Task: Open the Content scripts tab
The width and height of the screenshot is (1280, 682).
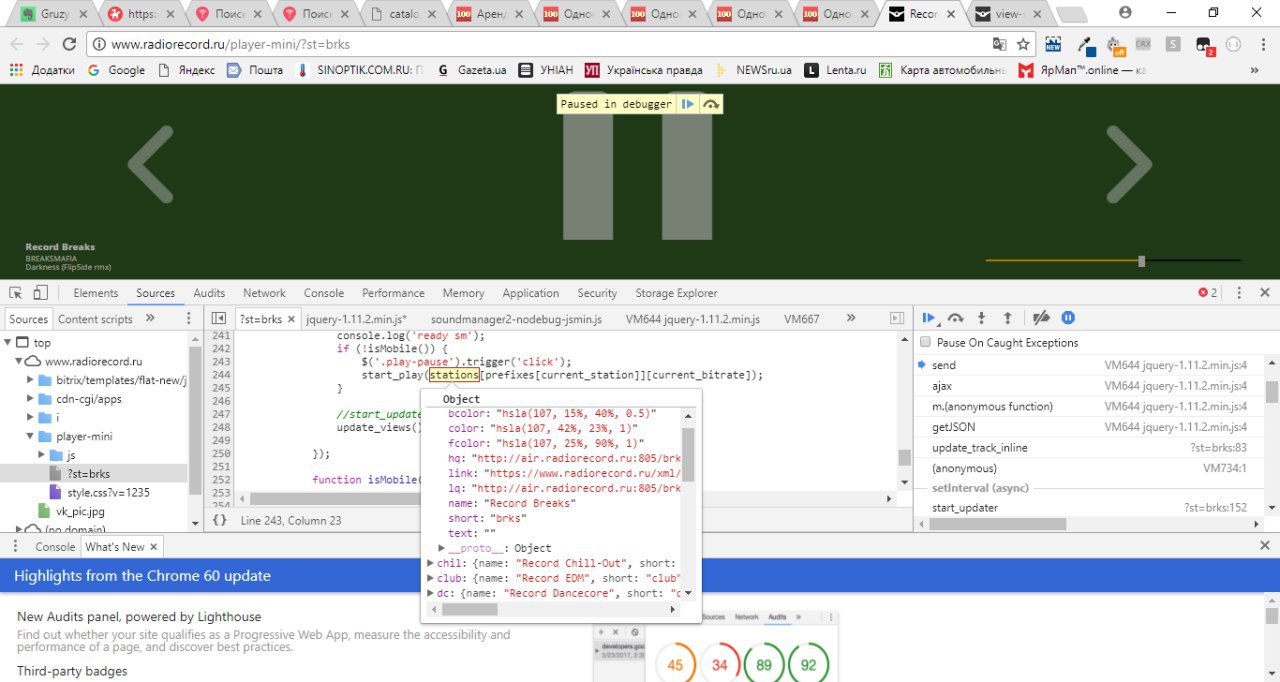Action: pos(95,319)
